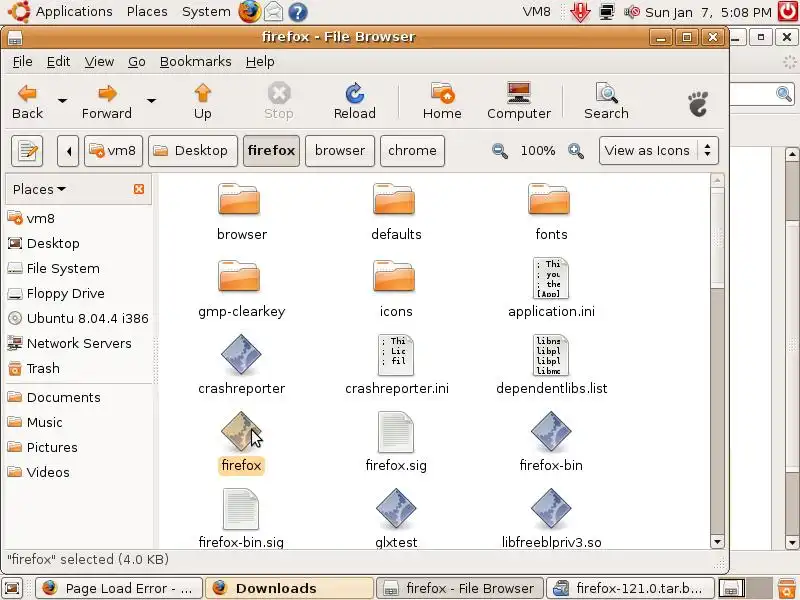This screenshot has height=600, width=800.
Task: Open Network Servers in the sidebar
Action: click(79, 343)
